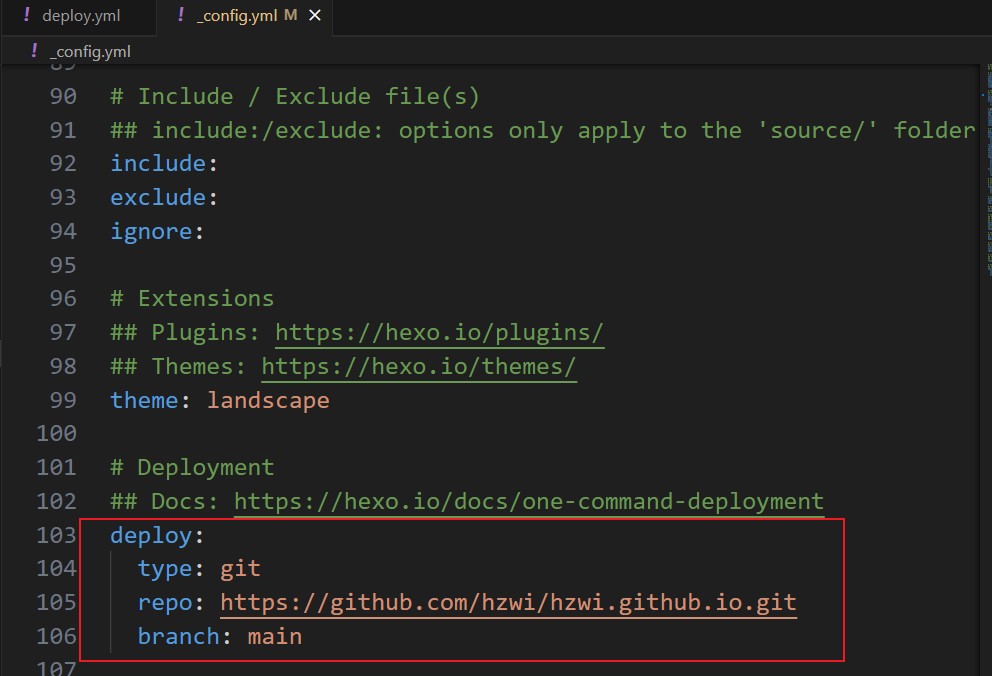Click the 'repo' key

click(x=165, y=603)
